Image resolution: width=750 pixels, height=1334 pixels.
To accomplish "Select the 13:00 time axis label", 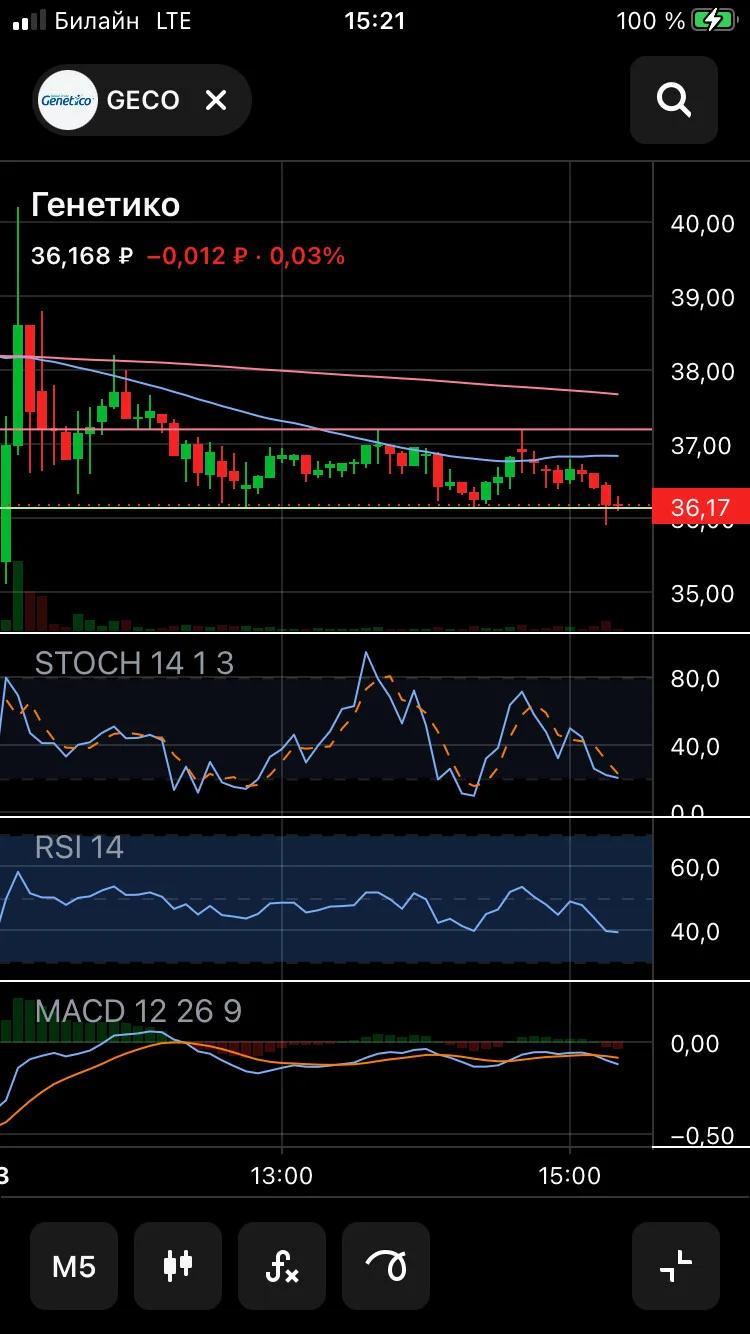I will pos(282,1176).
